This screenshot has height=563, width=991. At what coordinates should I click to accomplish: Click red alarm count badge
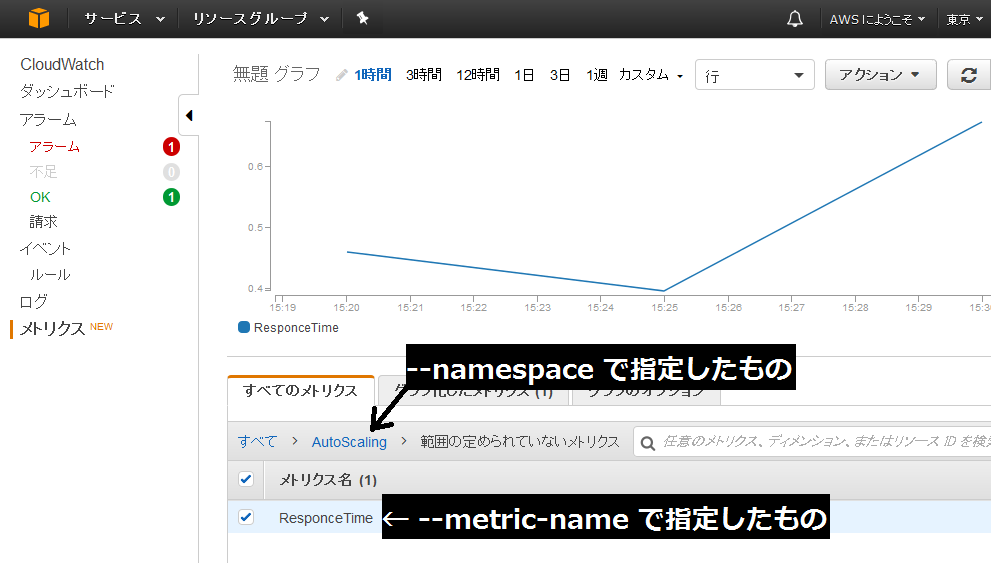pos(171,147)
